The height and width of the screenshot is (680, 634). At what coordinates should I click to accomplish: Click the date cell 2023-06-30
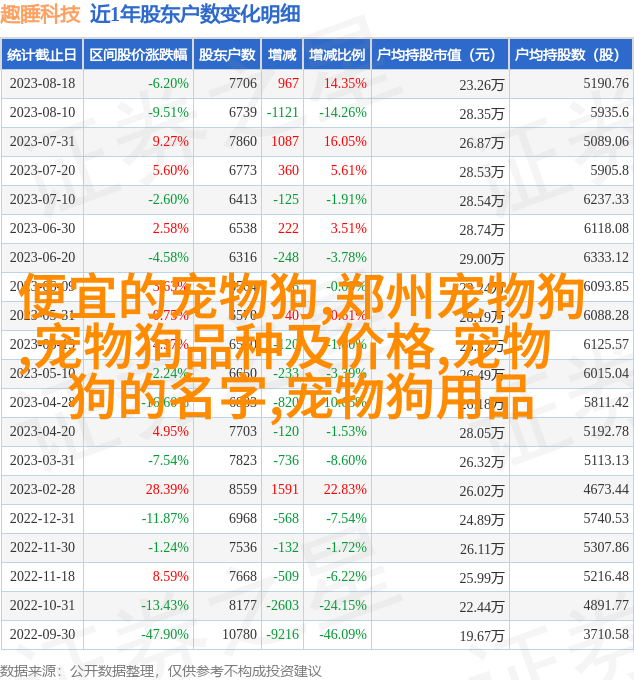tap(42, 229)
